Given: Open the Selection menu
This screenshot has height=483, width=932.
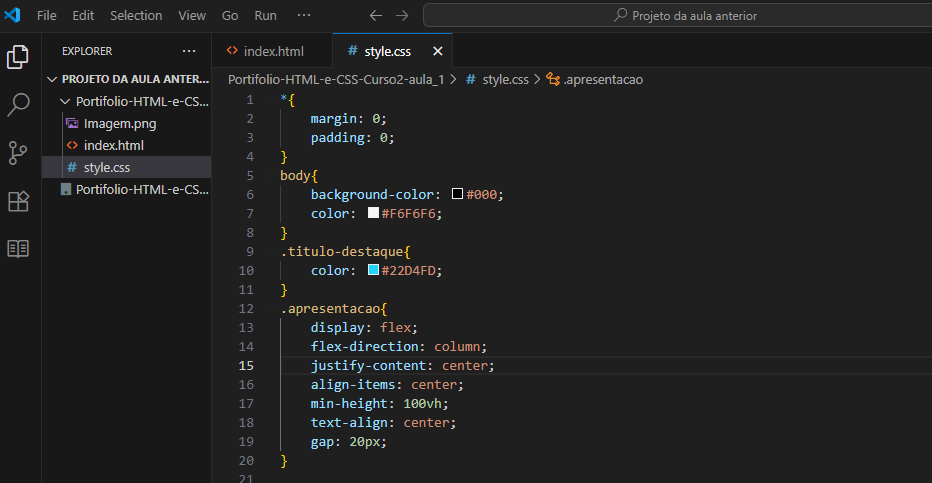Looking at the screenshot, I should click(136, 15).
